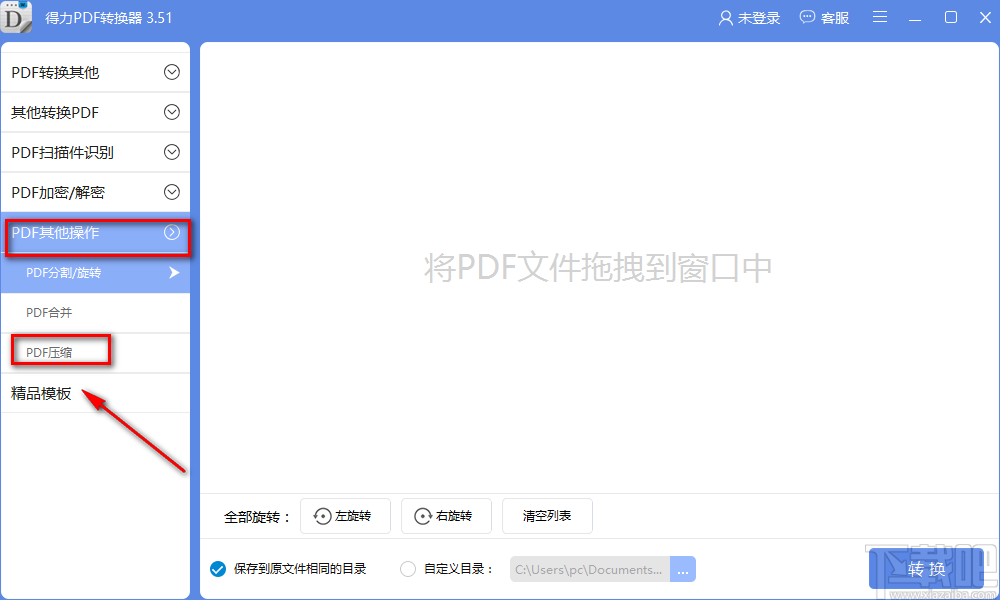1000x600 pixels.
Task: Select the PDF扫描件识别 category
Action: (x=96, y=152)
